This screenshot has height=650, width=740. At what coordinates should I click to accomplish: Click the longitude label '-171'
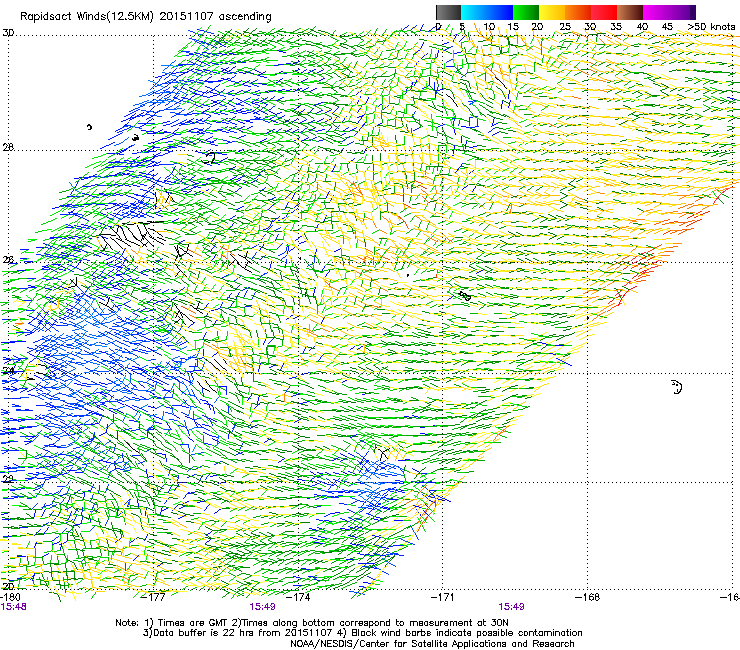pyautogui.click(x=443, y=597)
